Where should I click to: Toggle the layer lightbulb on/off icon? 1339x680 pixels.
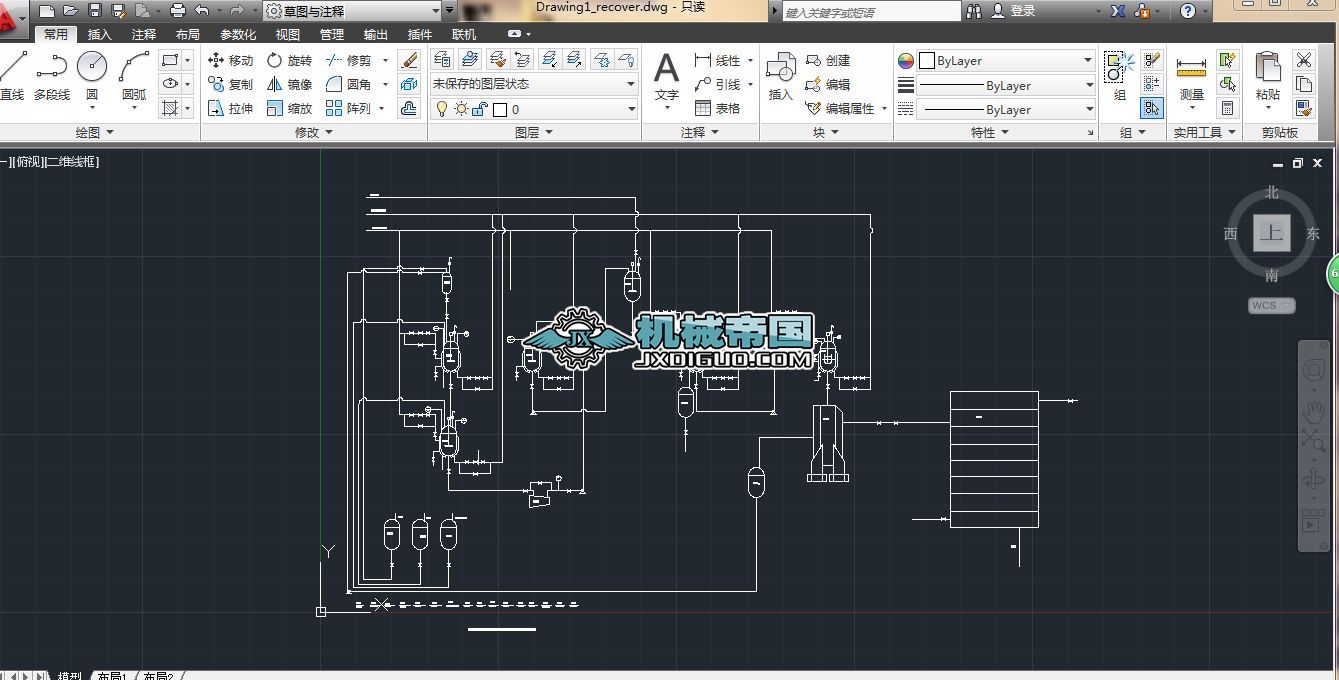tap(442, 109)
